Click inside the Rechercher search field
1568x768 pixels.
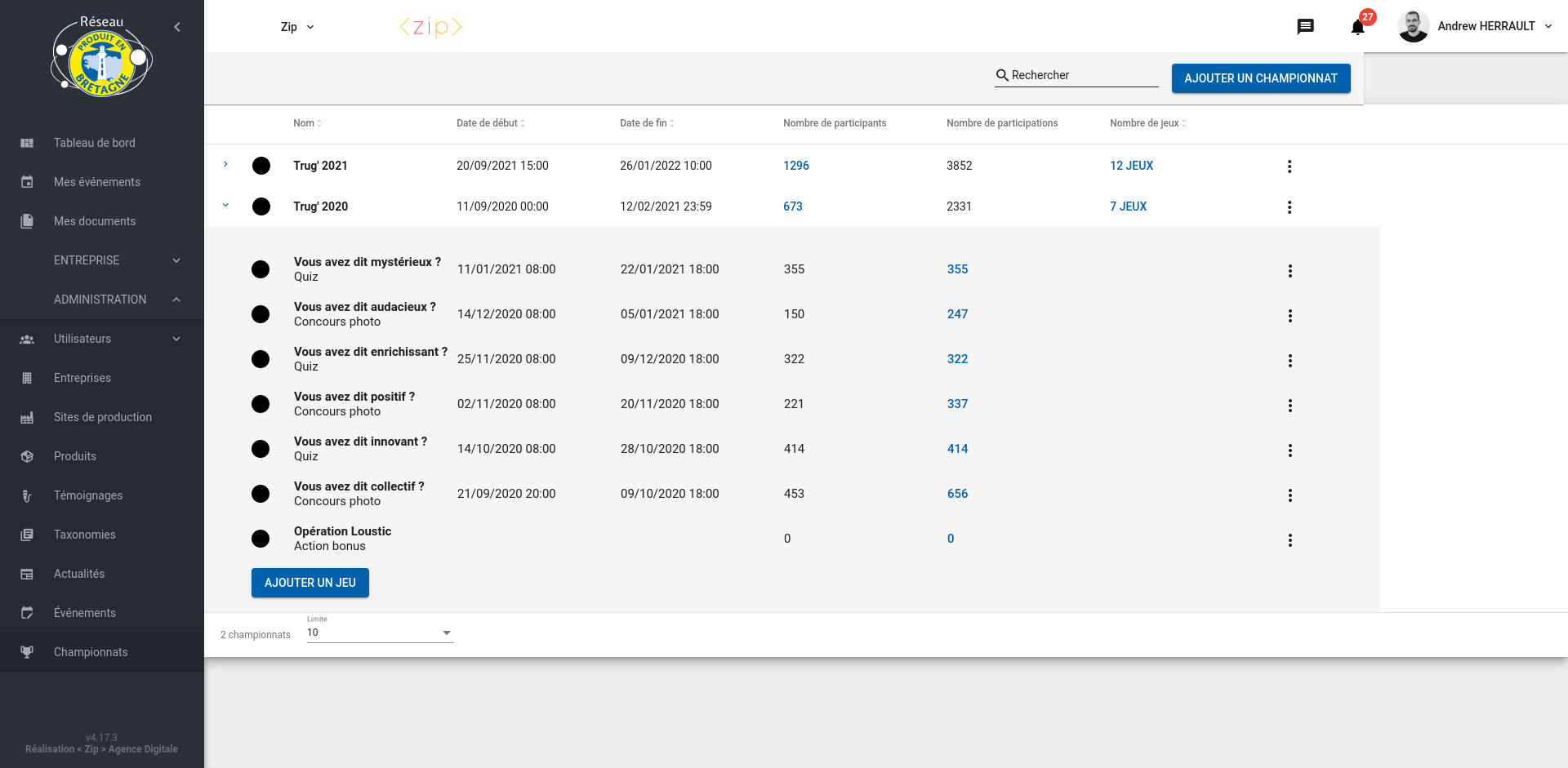coord(1078,75)
